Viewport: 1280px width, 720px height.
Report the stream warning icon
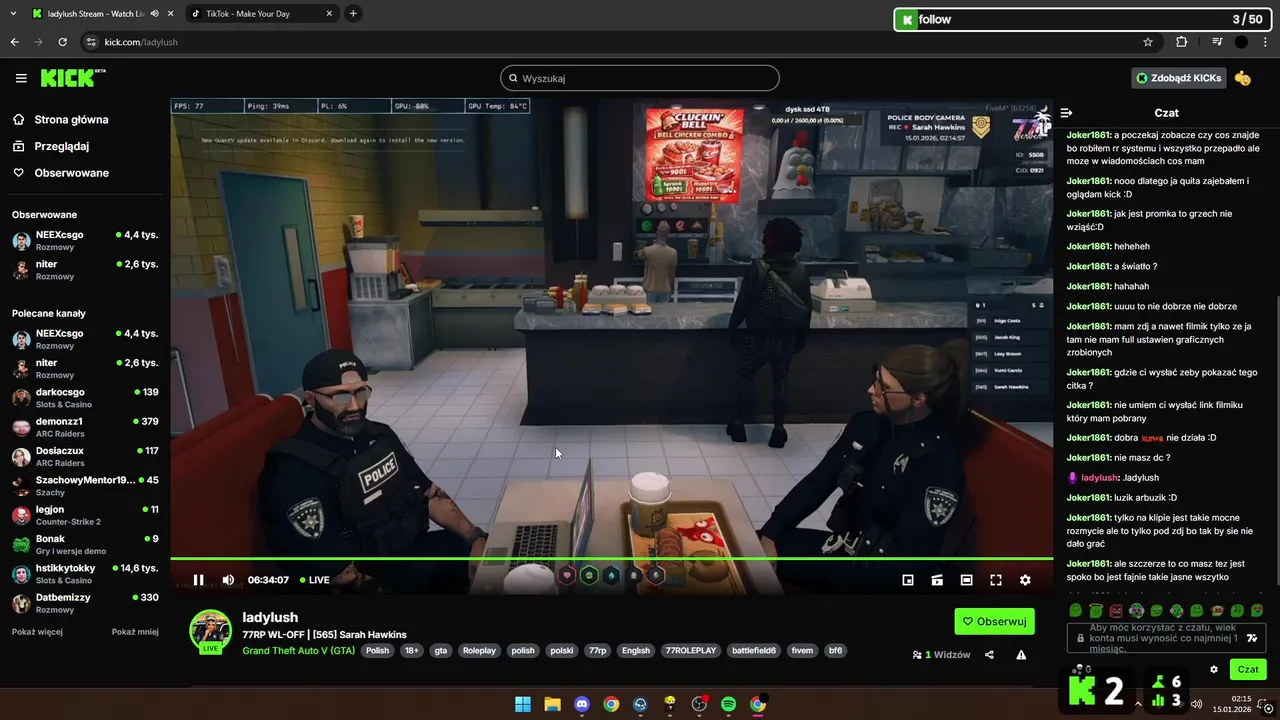(1021, 655)
